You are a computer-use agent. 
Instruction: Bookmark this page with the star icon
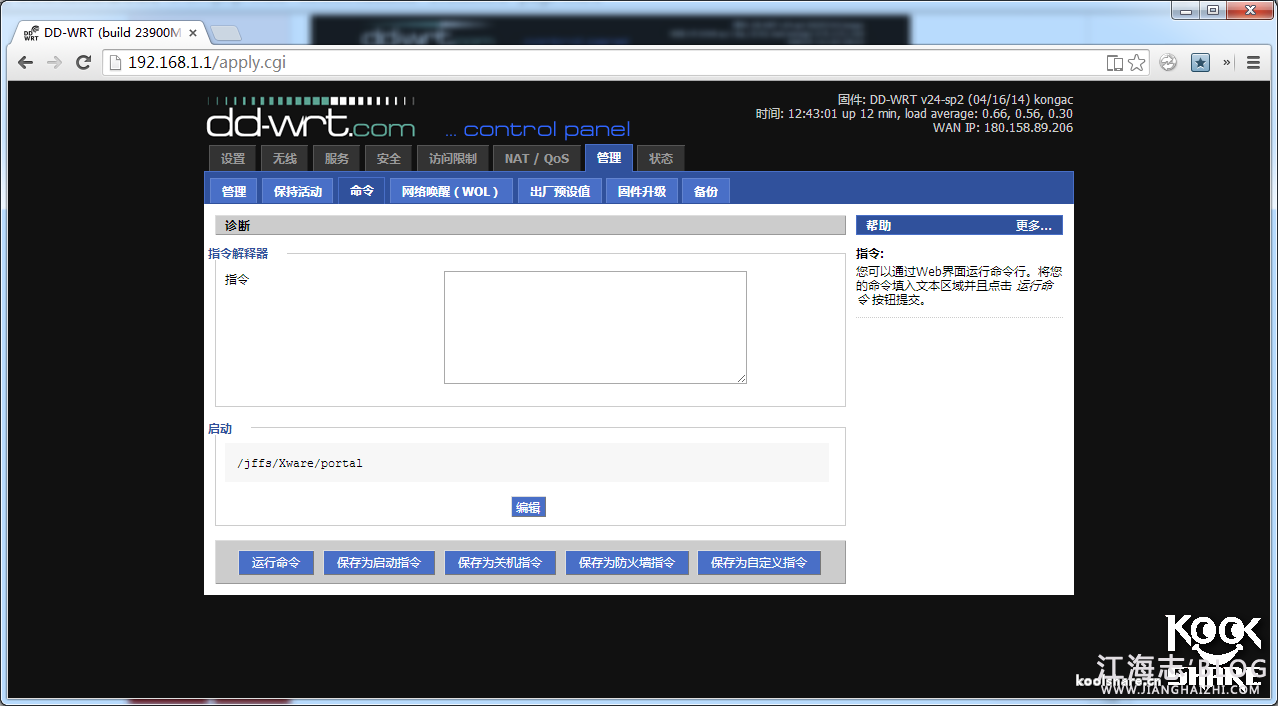click(1137, 63)
